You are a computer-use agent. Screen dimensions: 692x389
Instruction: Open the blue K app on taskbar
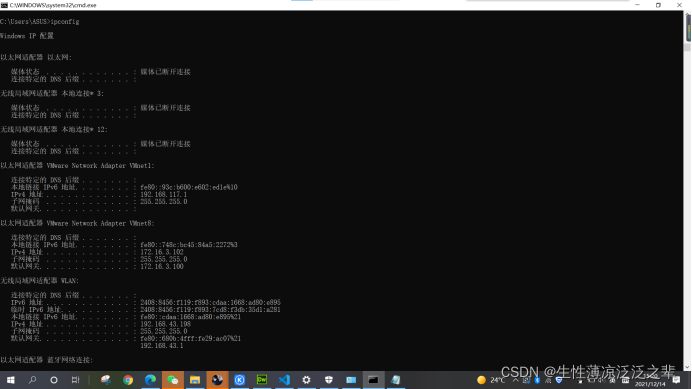coord(240,380)
